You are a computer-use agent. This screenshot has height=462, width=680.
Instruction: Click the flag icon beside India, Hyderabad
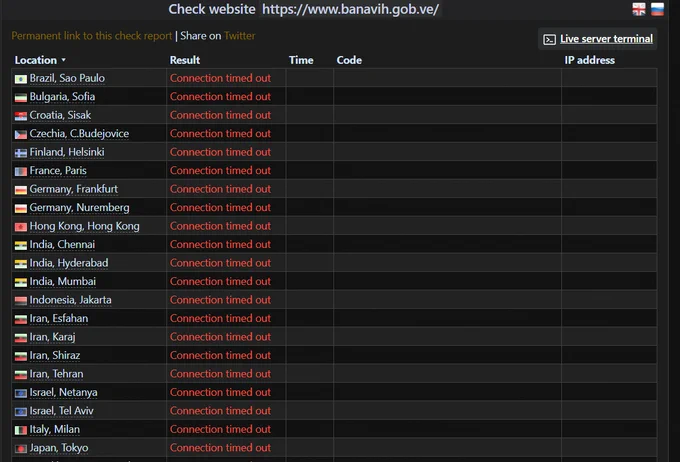click(x=21, y=264)
